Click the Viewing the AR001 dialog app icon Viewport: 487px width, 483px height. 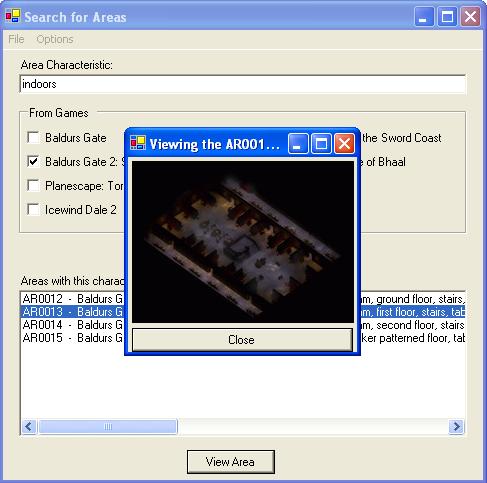coord(138,143)
